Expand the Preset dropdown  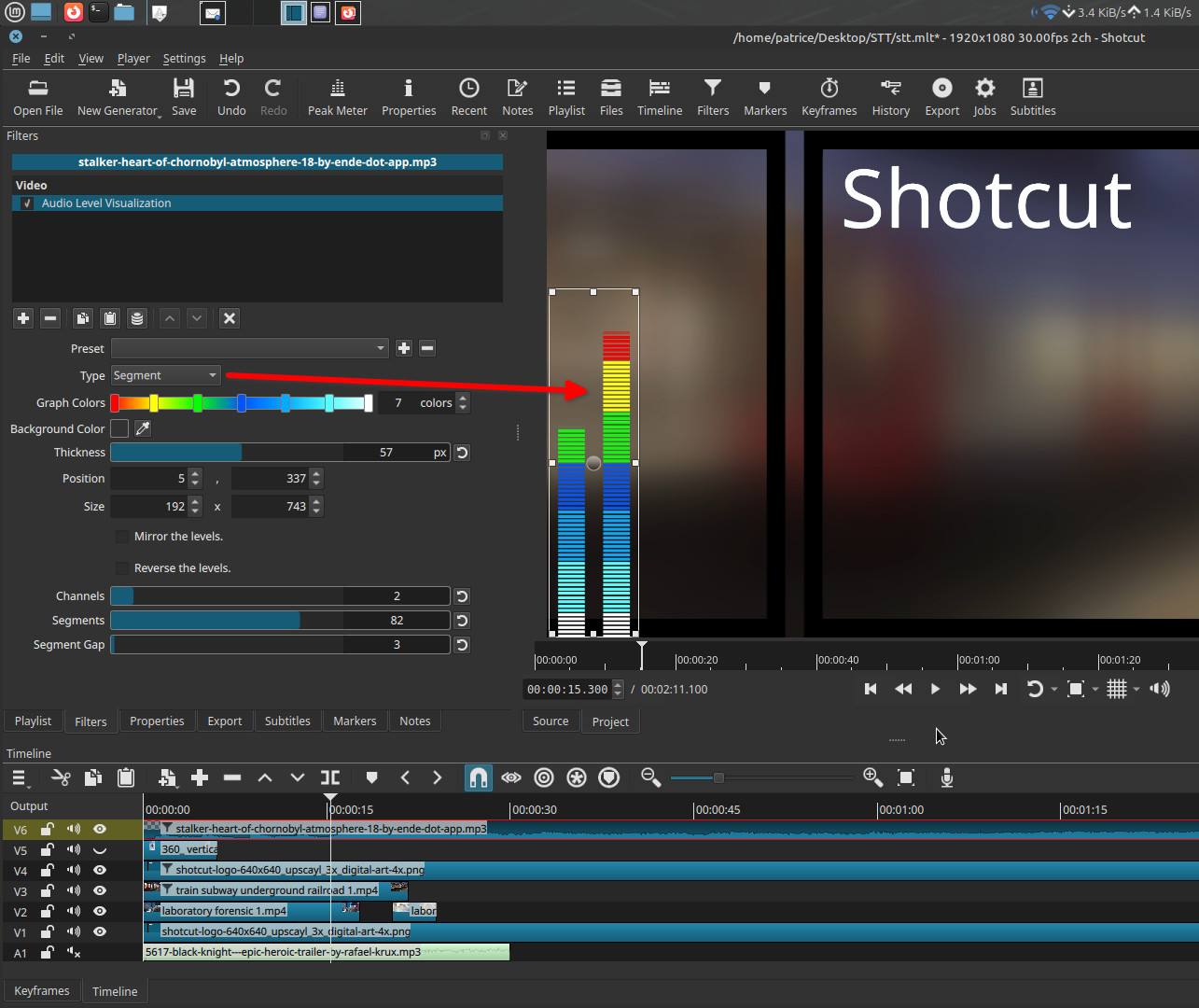(x=249, y=348)
